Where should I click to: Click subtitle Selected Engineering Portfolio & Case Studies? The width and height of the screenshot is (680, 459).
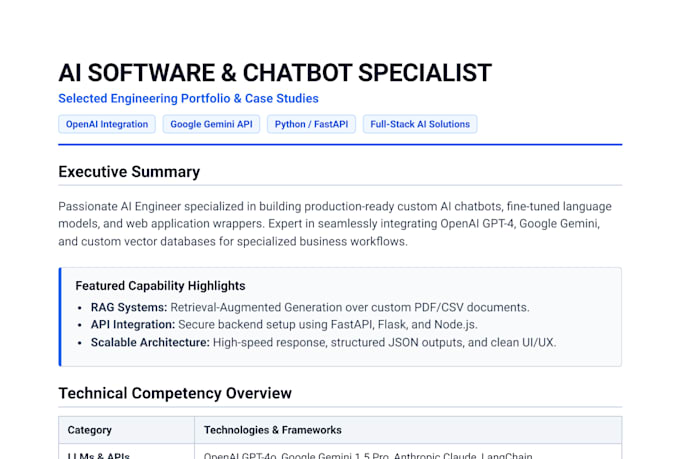click(x=188, y=98)
